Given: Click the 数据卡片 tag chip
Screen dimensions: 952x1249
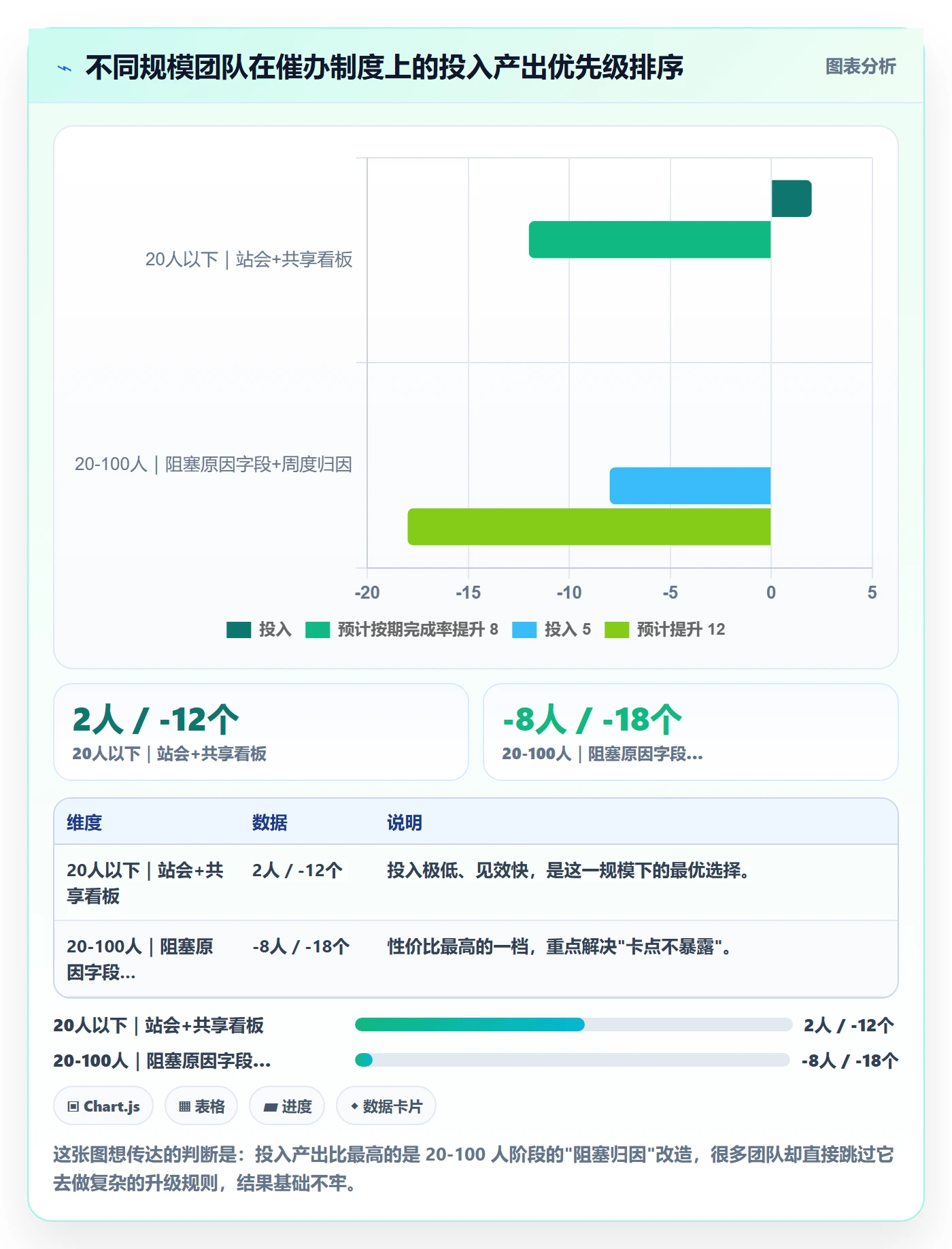Looking at the screenshot, I should (x=386, y=1106).
